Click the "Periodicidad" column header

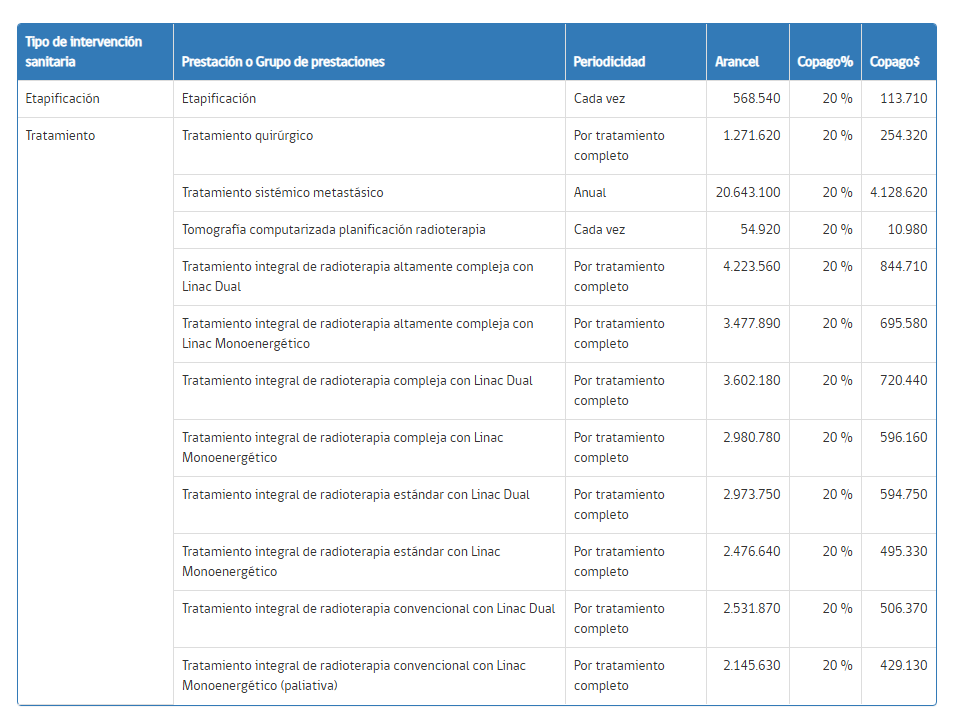coord(609,62)
